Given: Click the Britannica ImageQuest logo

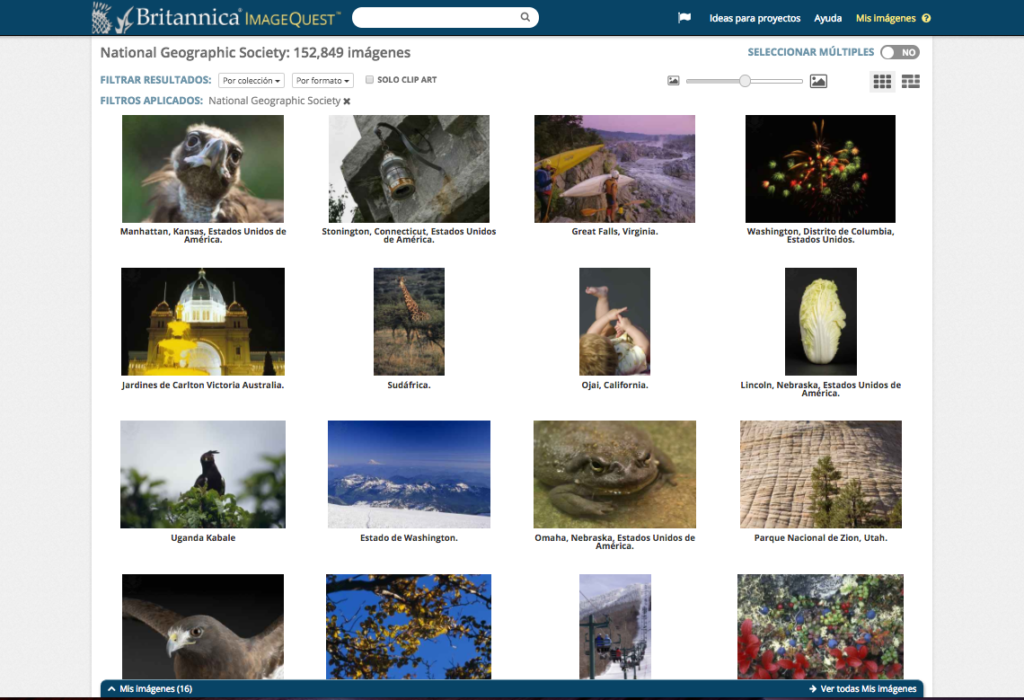Looking at the screenshot, I should click(x=213, y=17).
